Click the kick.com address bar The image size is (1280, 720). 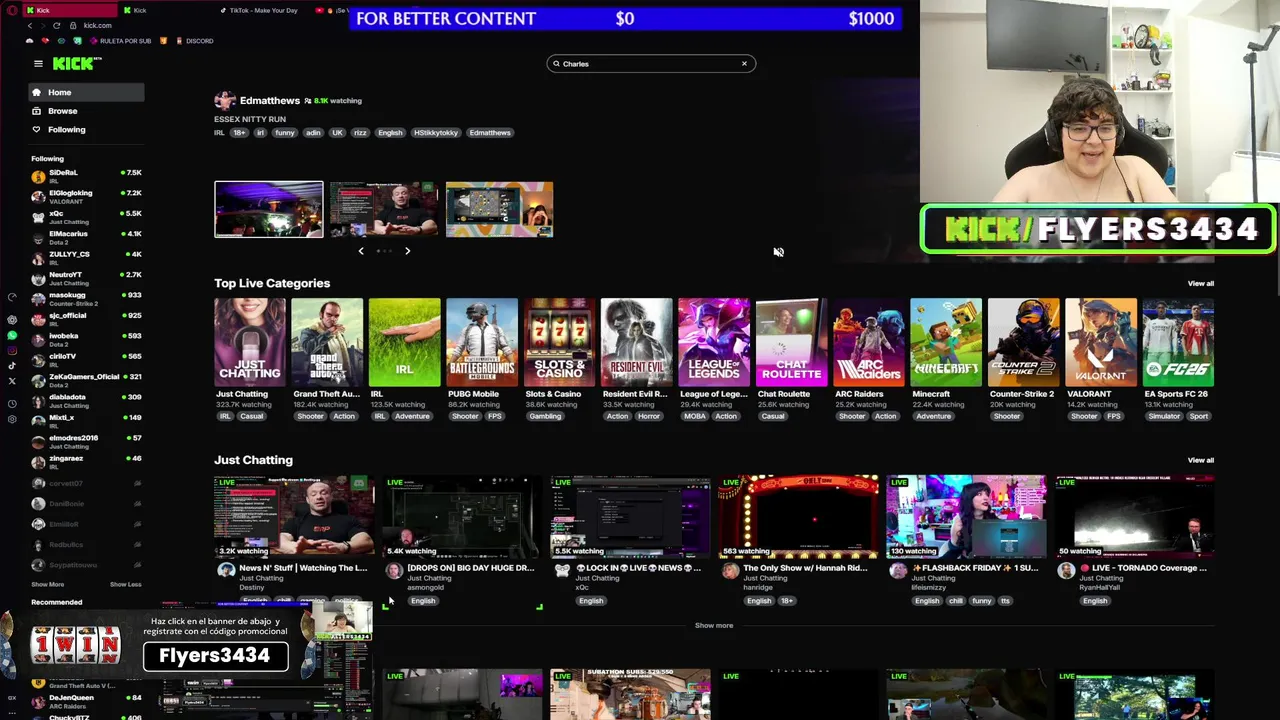(98, 25)
